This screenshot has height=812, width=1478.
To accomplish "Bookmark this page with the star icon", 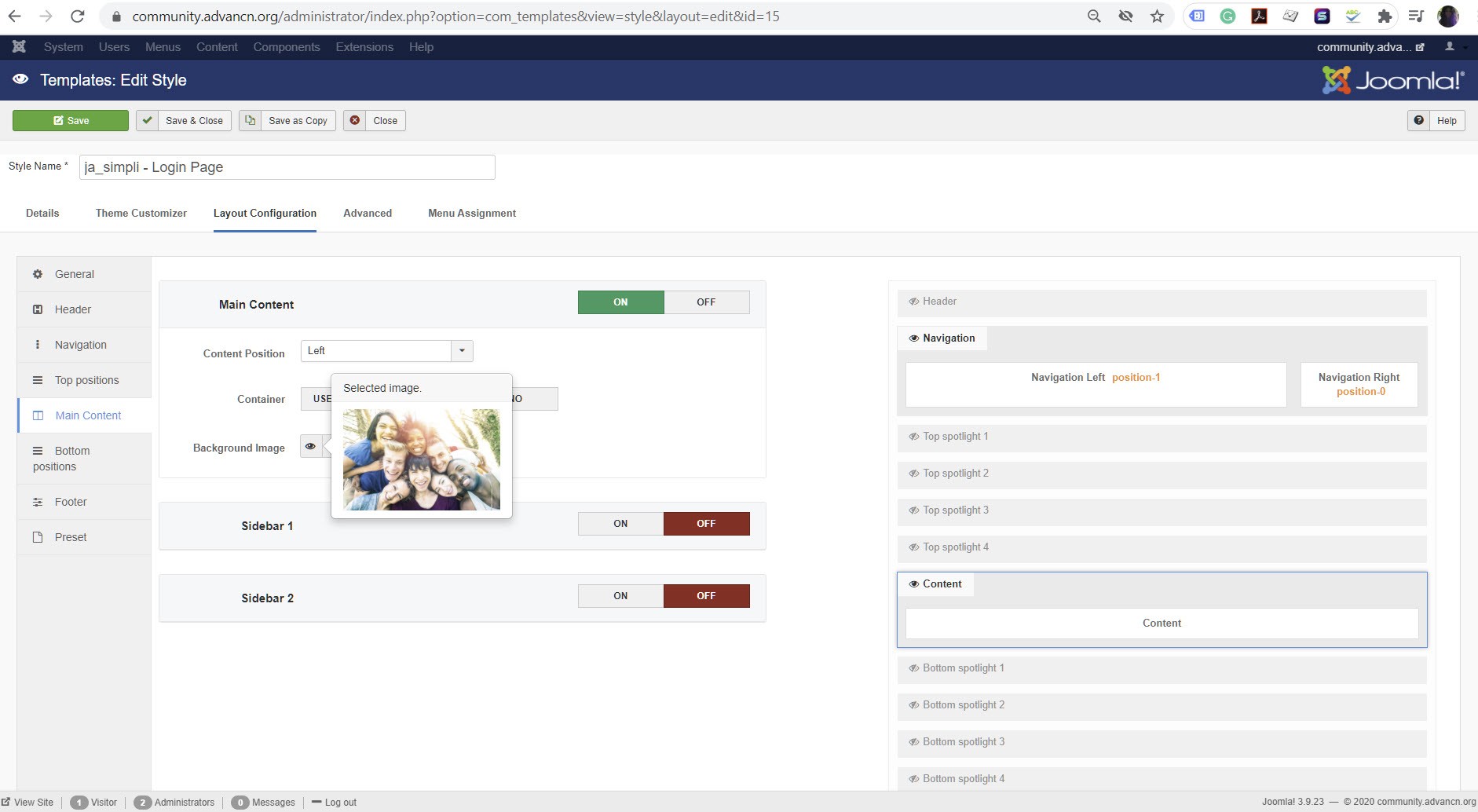I will click(1157, 16).
